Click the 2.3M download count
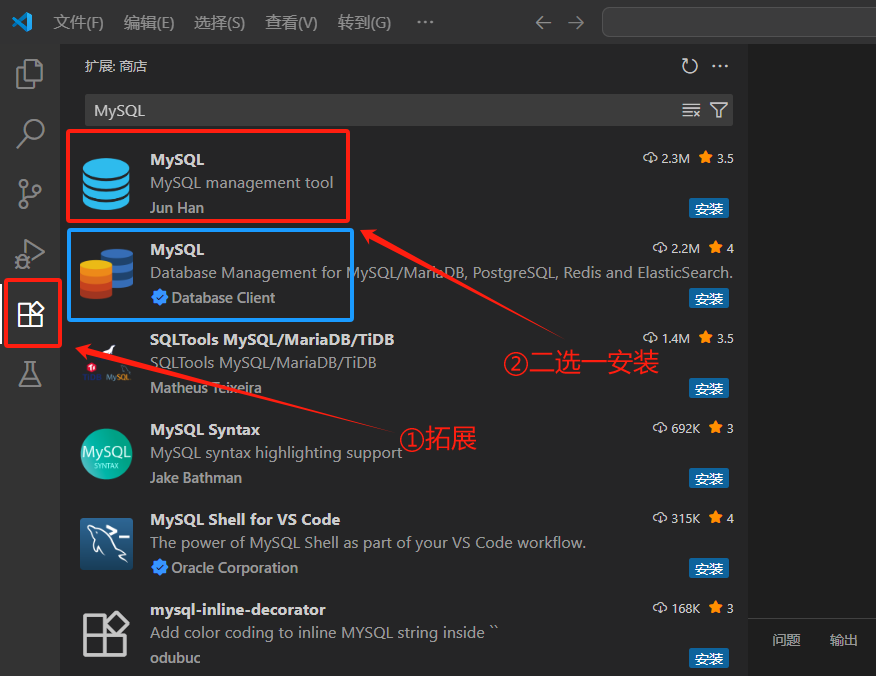The height and width of the screenshot is (676, 876). click(666, 159)
